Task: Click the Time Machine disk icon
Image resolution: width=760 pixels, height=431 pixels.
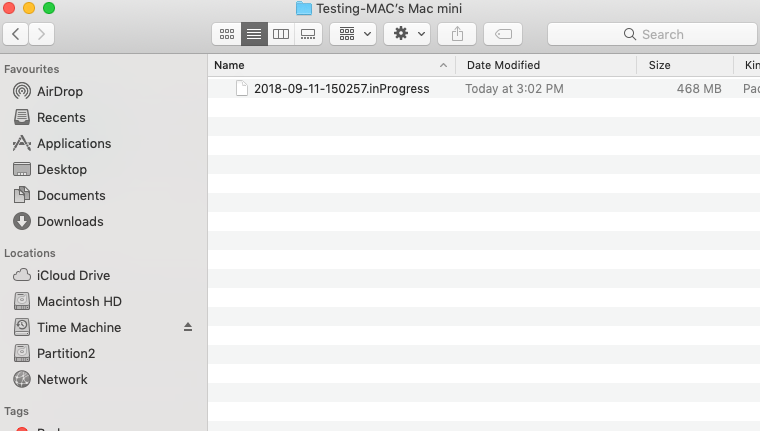Action: click(22, 327)
